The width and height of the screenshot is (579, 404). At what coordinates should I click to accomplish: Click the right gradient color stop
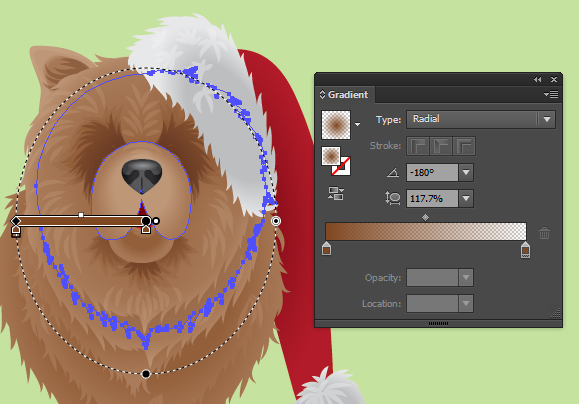525,250
